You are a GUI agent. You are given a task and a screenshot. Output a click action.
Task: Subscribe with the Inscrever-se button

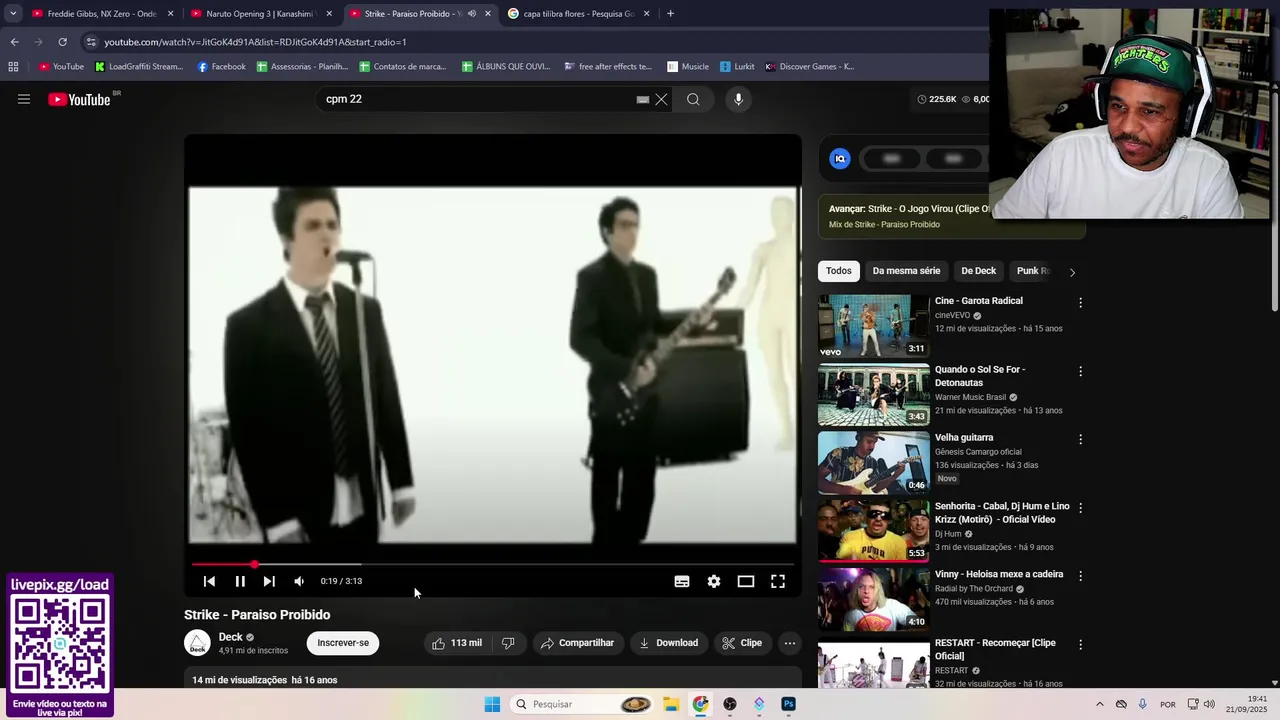click(343, 643)
